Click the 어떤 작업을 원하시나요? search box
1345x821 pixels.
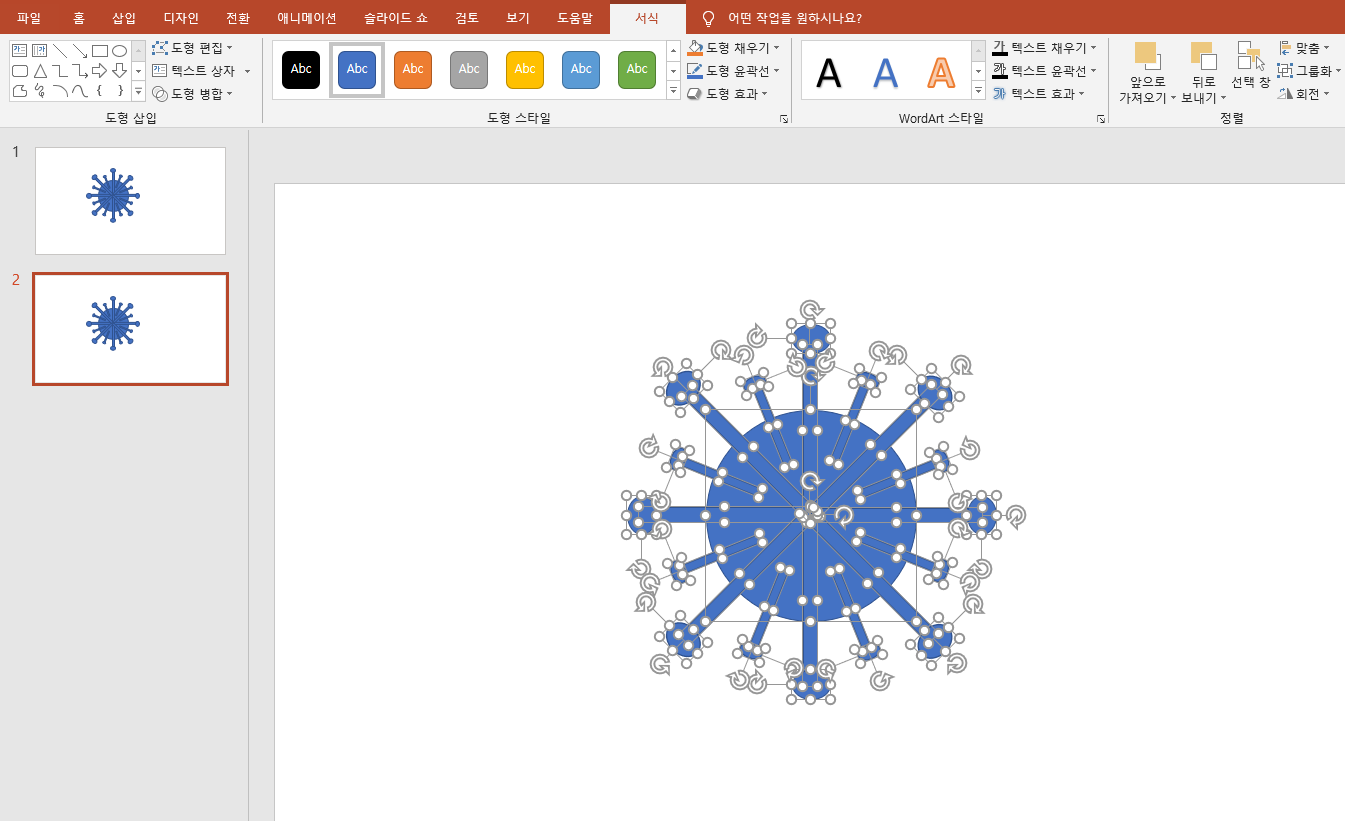tap(795, 18)
